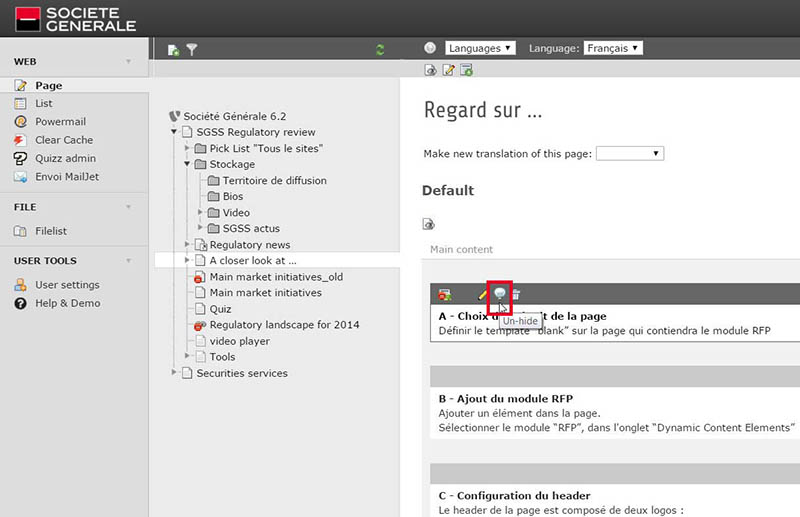Viewport: 800px width, 517px height.
Task: Click the heading C - Configuration du header
Action: pos(514,496)
